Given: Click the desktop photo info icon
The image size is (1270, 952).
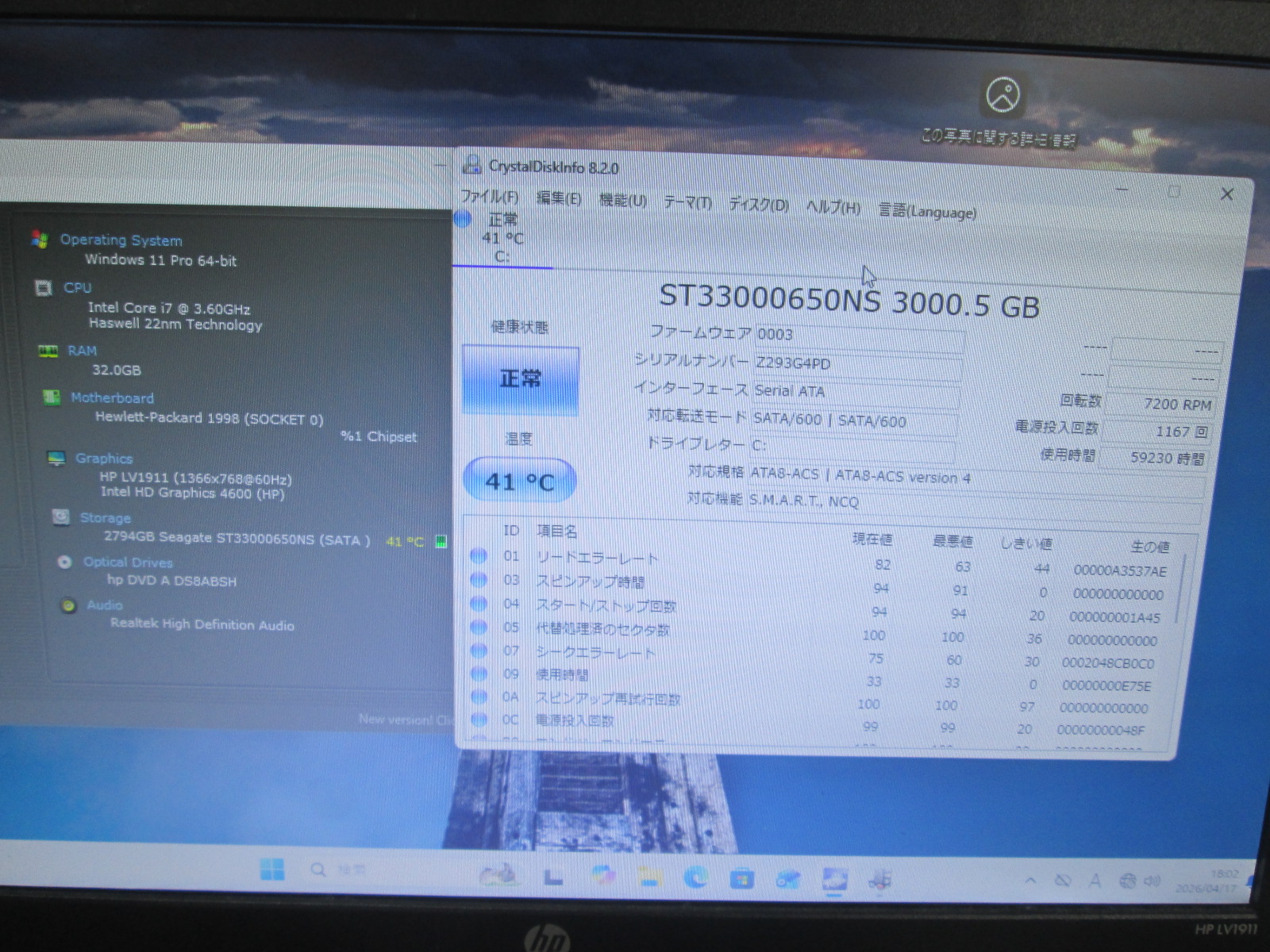Looking at the screenshot, I should [1003, 96].
